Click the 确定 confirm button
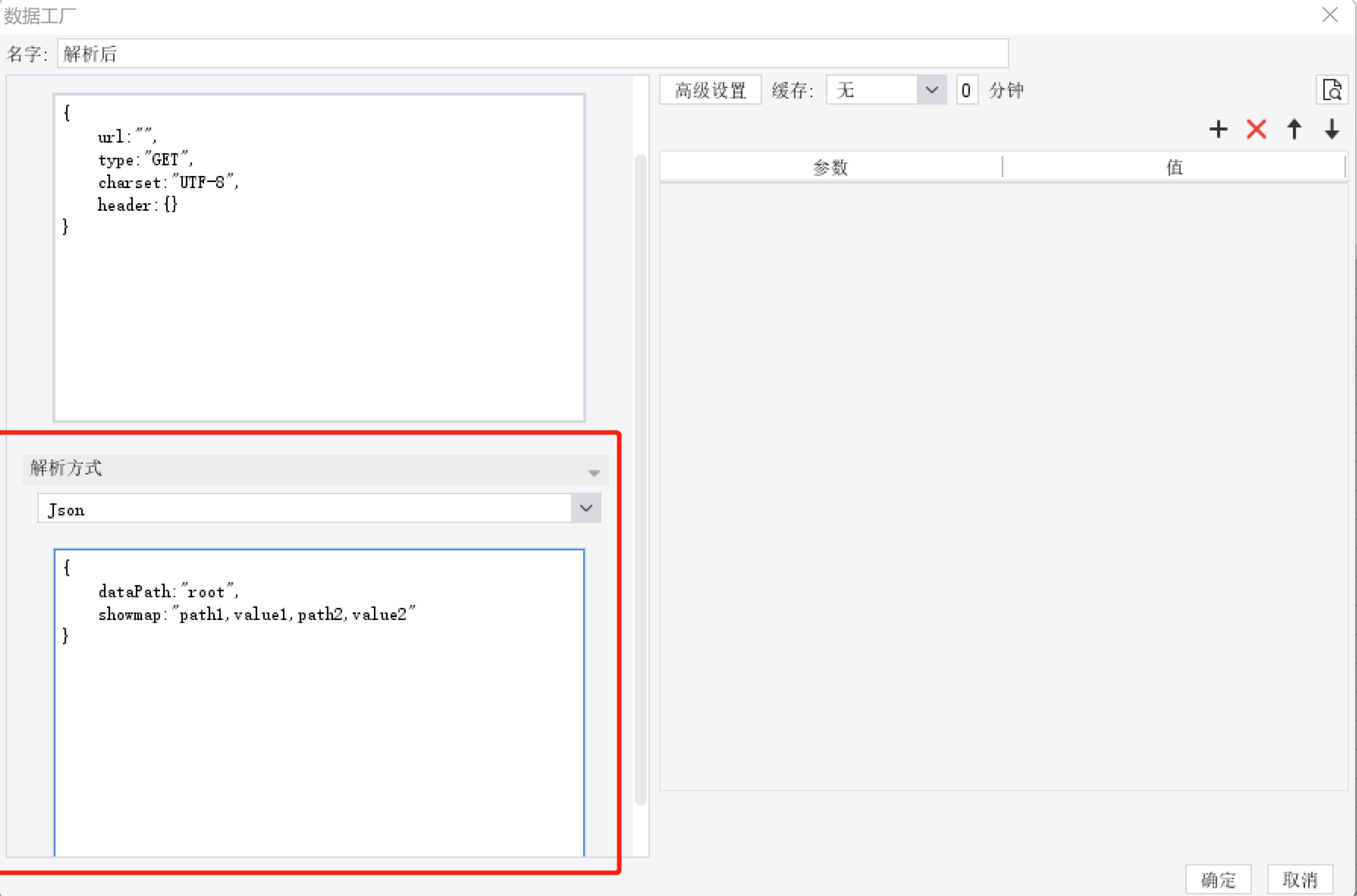 (1218, 879)
